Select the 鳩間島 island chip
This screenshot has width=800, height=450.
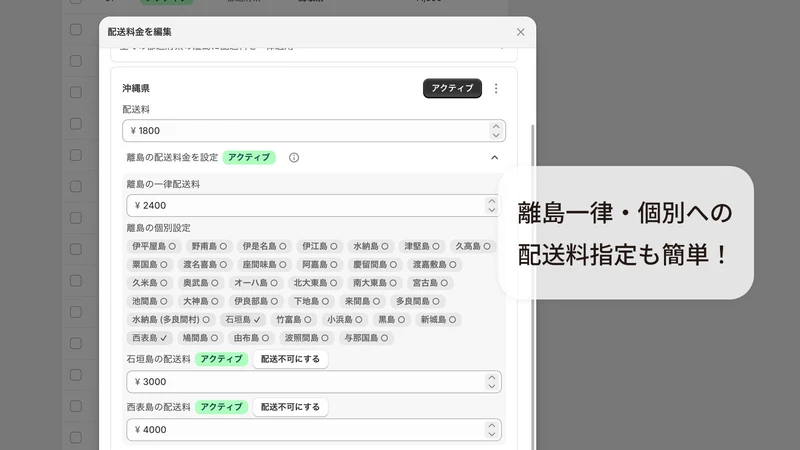(201, 338)
